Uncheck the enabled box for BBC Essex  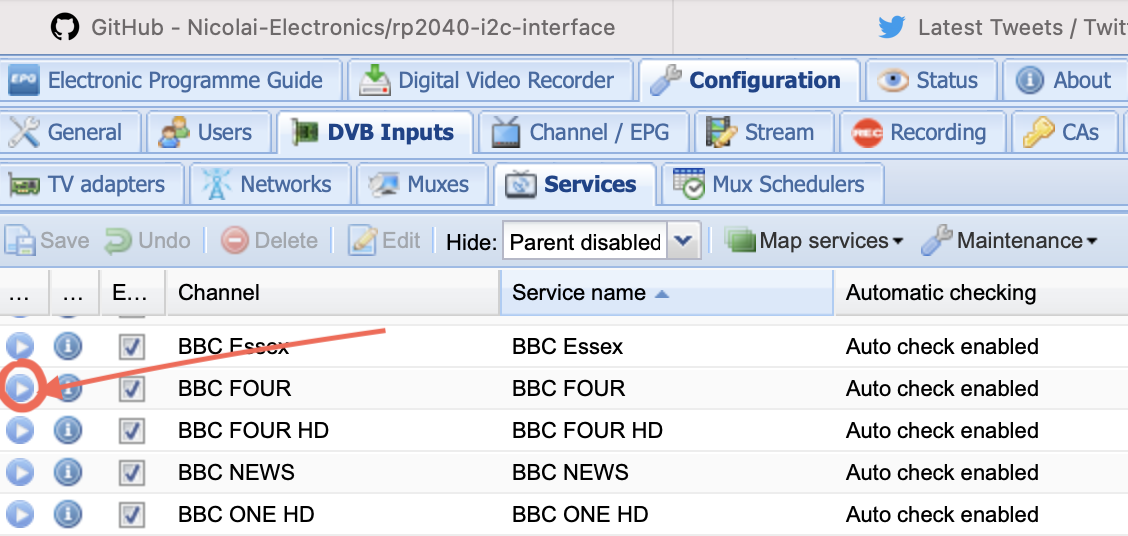[132, 347]
